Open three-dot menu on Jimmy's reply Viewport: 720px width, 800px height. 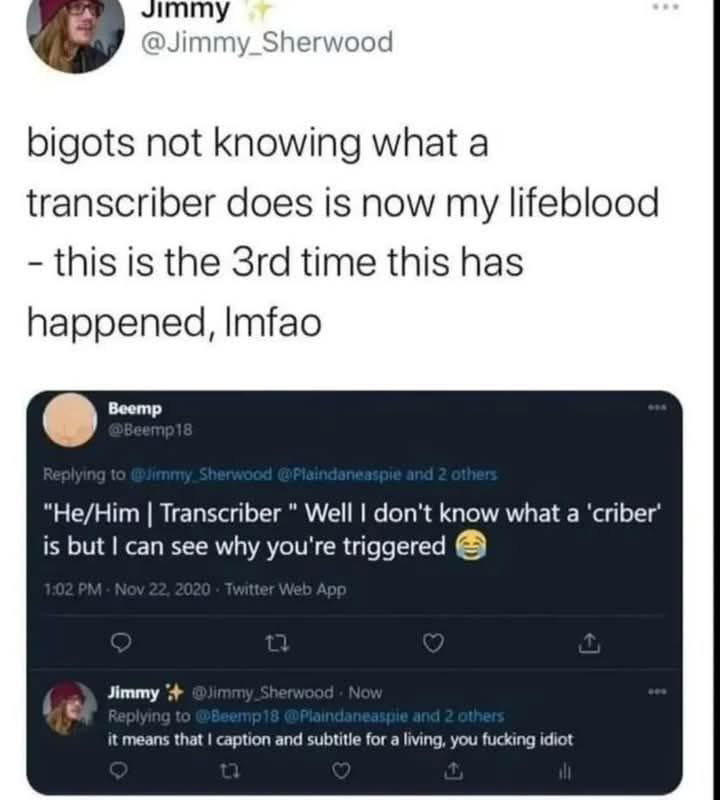[x=659, y=692]
